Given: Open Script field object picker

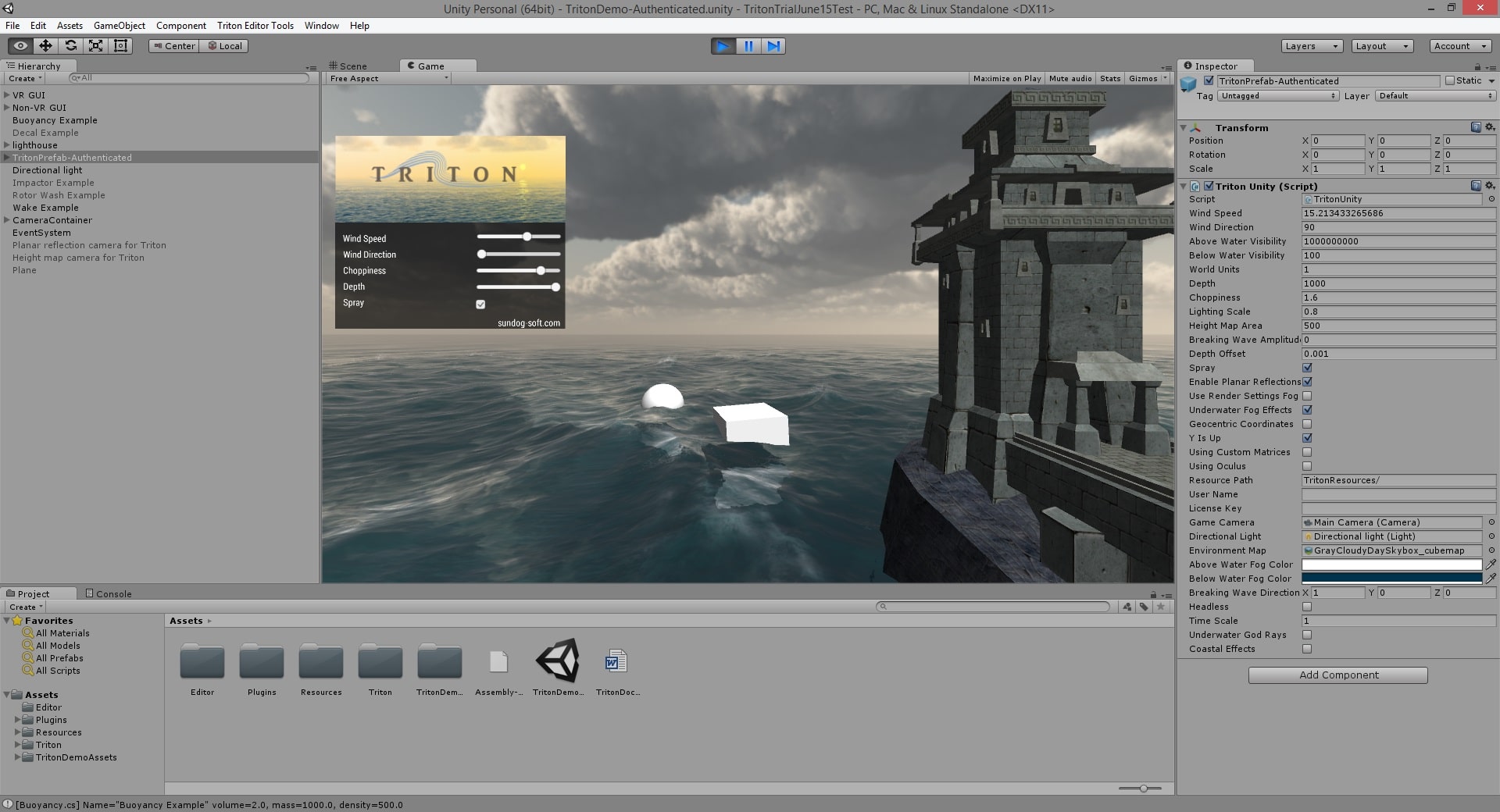Looking at the screenshot, I should pyautogui.click(x=1491, y=199).
